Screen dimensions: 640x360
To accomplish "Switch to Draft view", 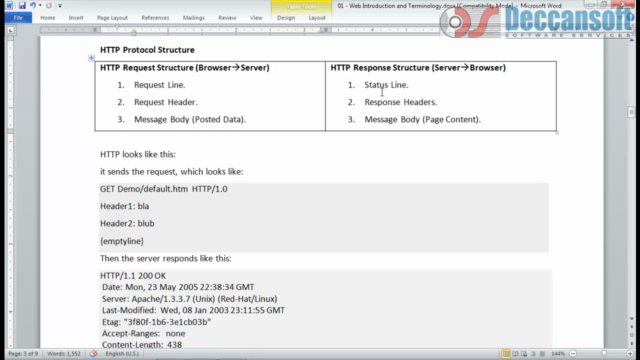I will point(542,353).
